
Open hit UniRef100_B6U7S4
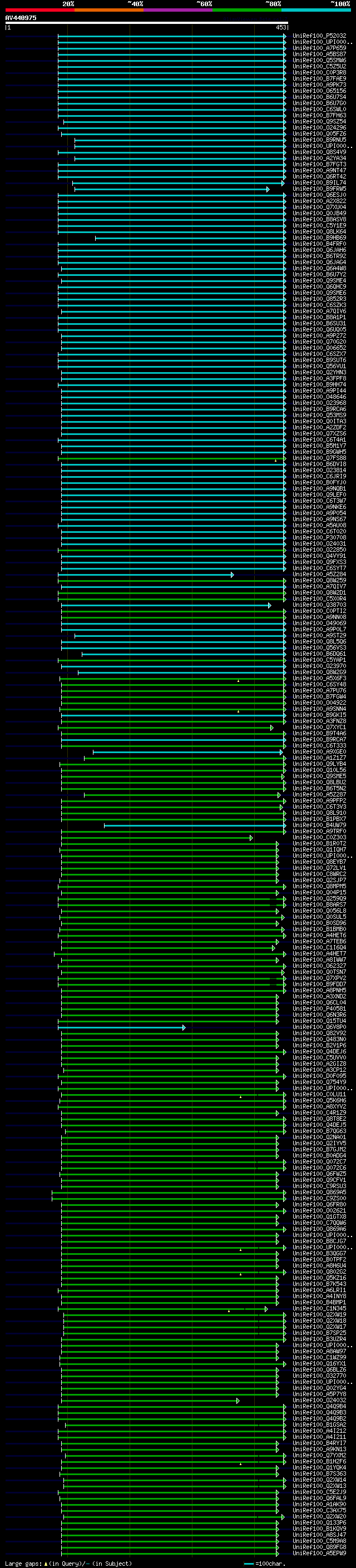(x=319, y=97)
